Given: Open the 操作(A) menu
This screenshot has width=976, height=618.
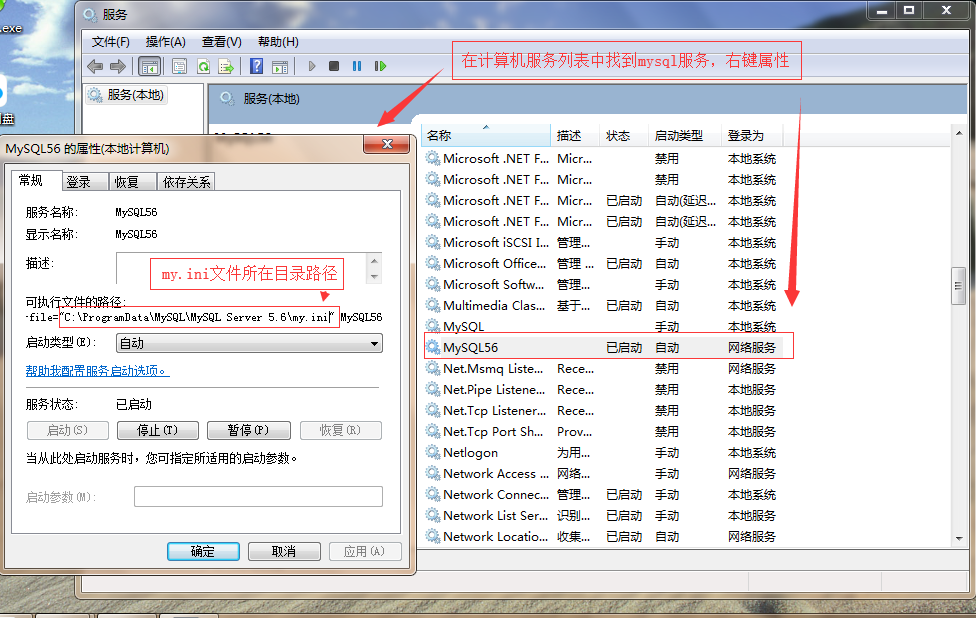Looking at the screenshot, I should coord(166,42).
